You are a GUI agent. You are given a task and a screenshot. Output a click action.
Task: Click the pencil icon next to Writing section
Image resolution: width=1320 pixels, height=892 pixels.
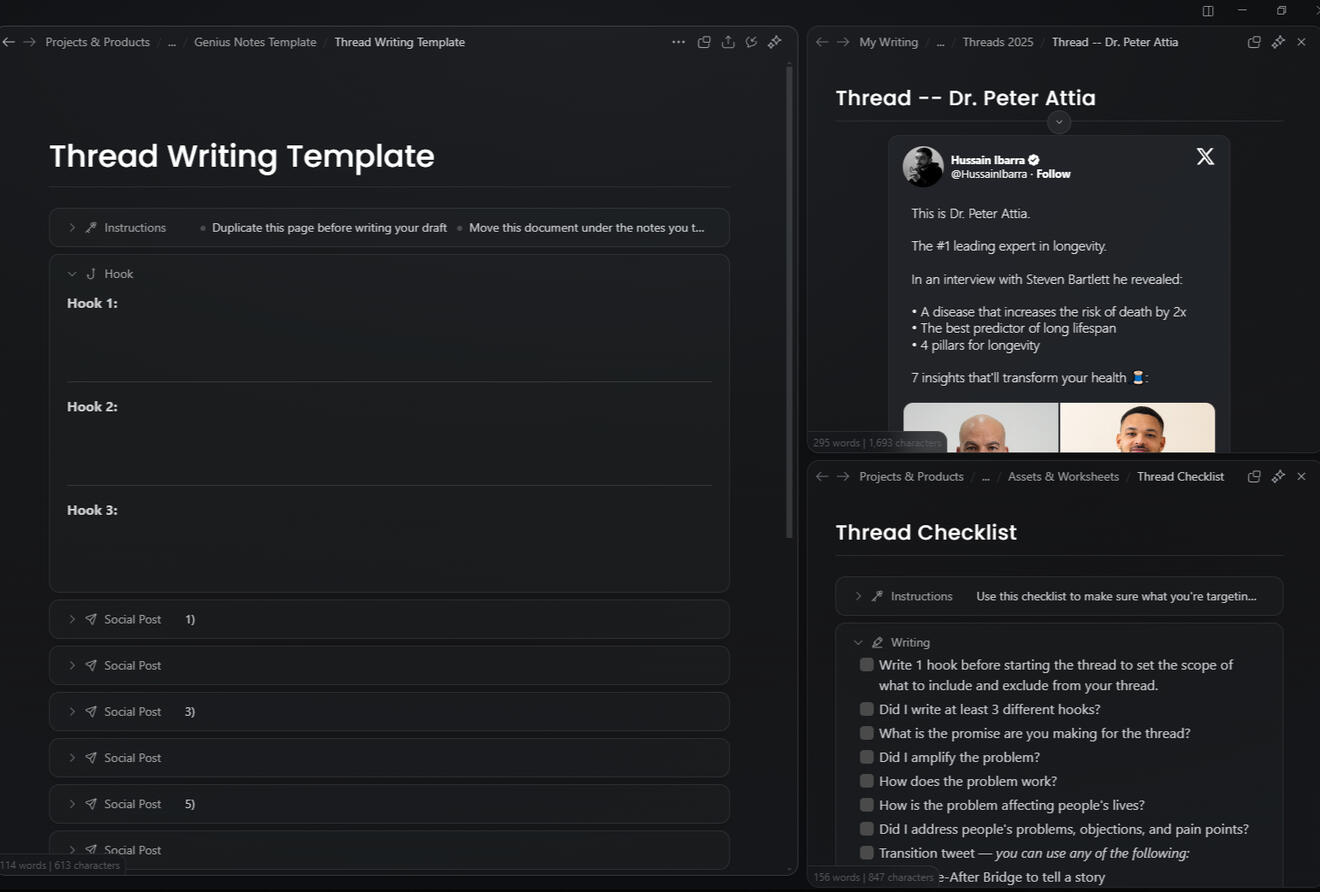(878, 643)
